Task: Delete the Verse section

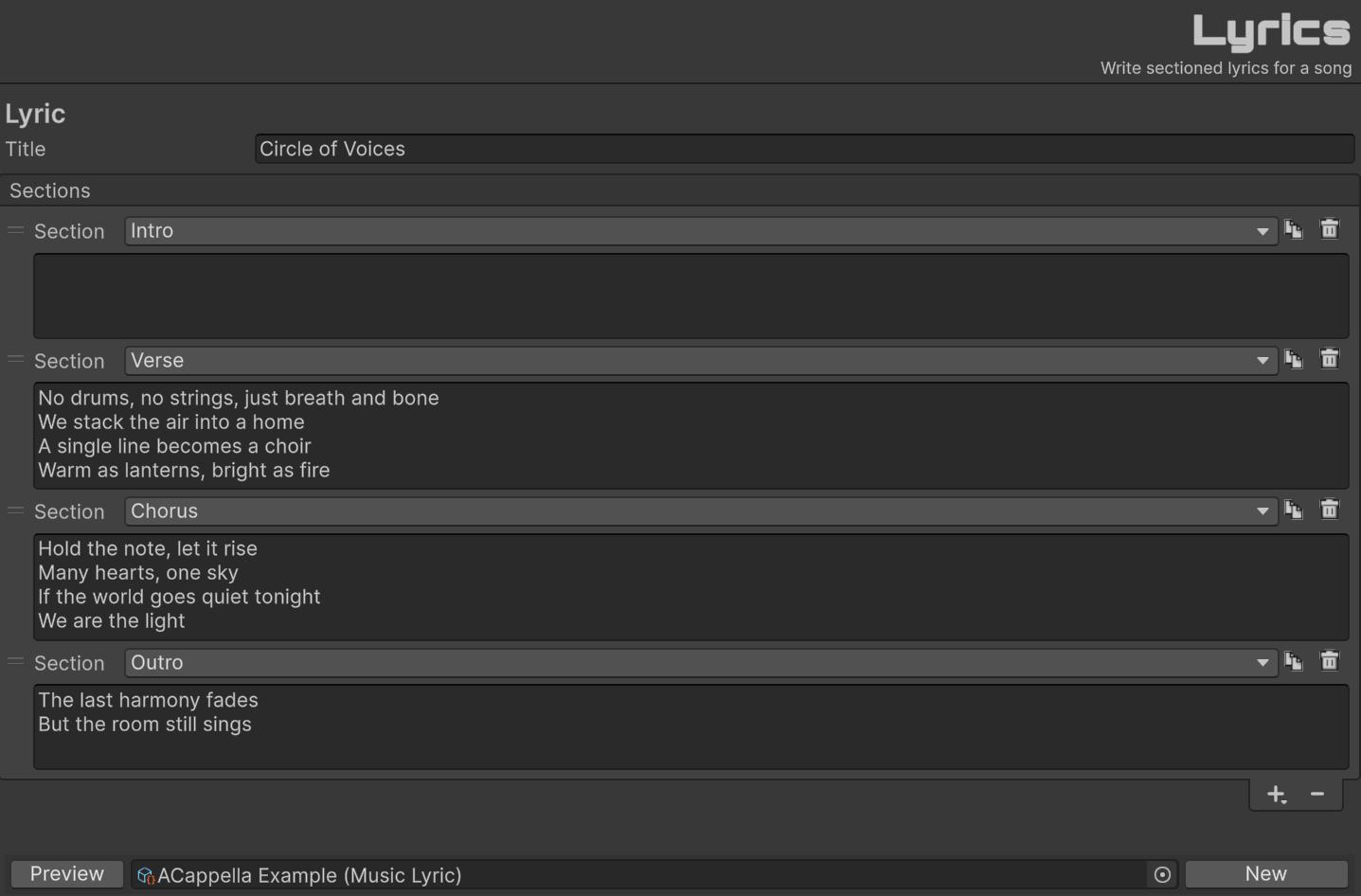Action: tap(1330, 359)
